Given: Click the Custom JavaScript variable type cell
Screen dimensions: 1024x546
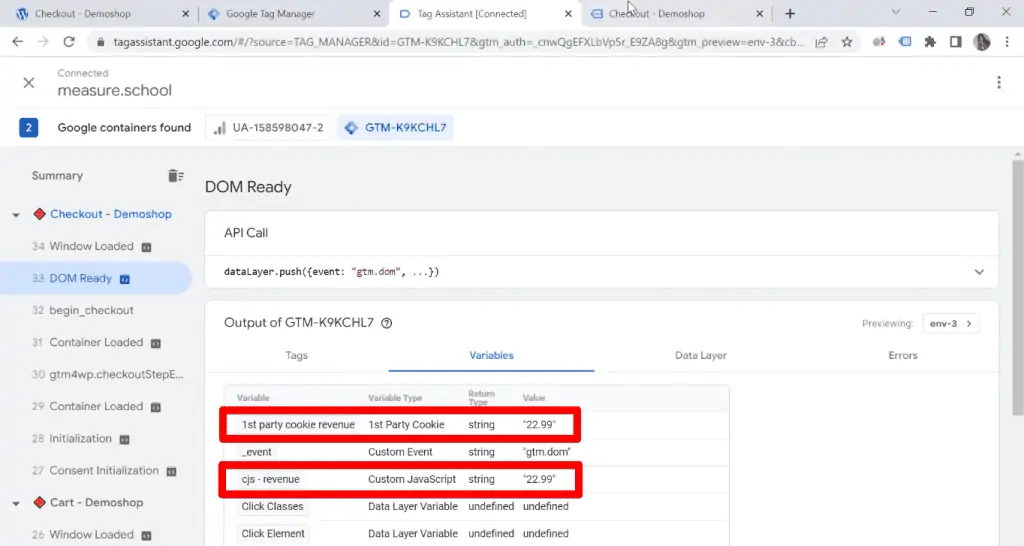Looking at the screenshot, I should (411, 479).
